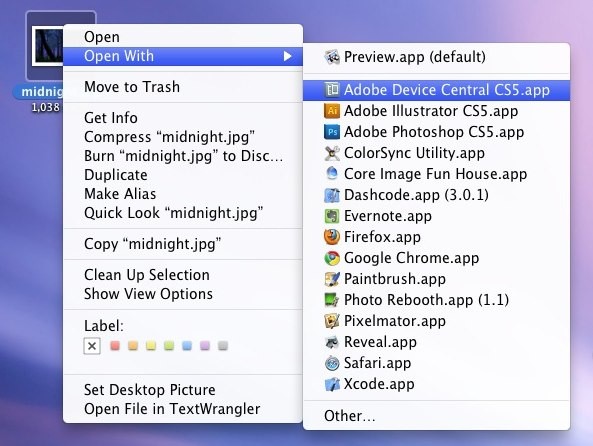Open with Paintbrush.app text
Screen dimensions: 593x446
click(x=394, y=279)
